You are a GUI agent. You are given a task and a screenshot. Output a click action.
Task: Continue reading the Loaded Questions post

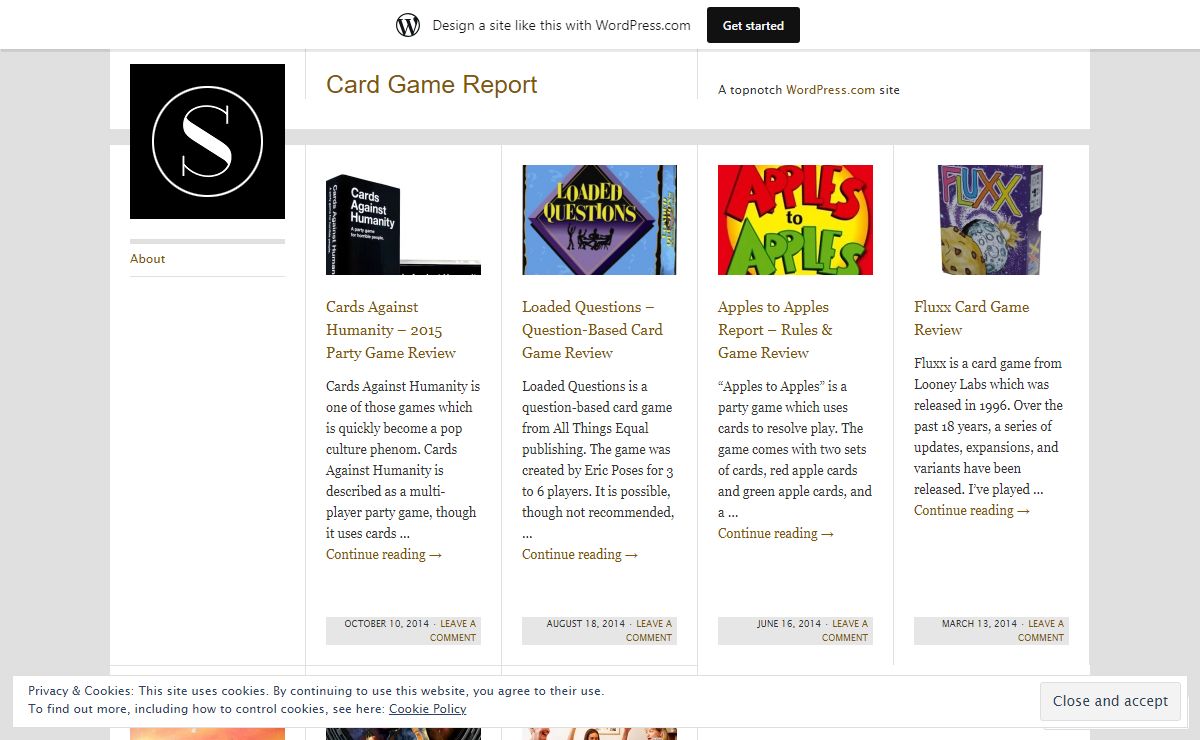pos(580,554)
